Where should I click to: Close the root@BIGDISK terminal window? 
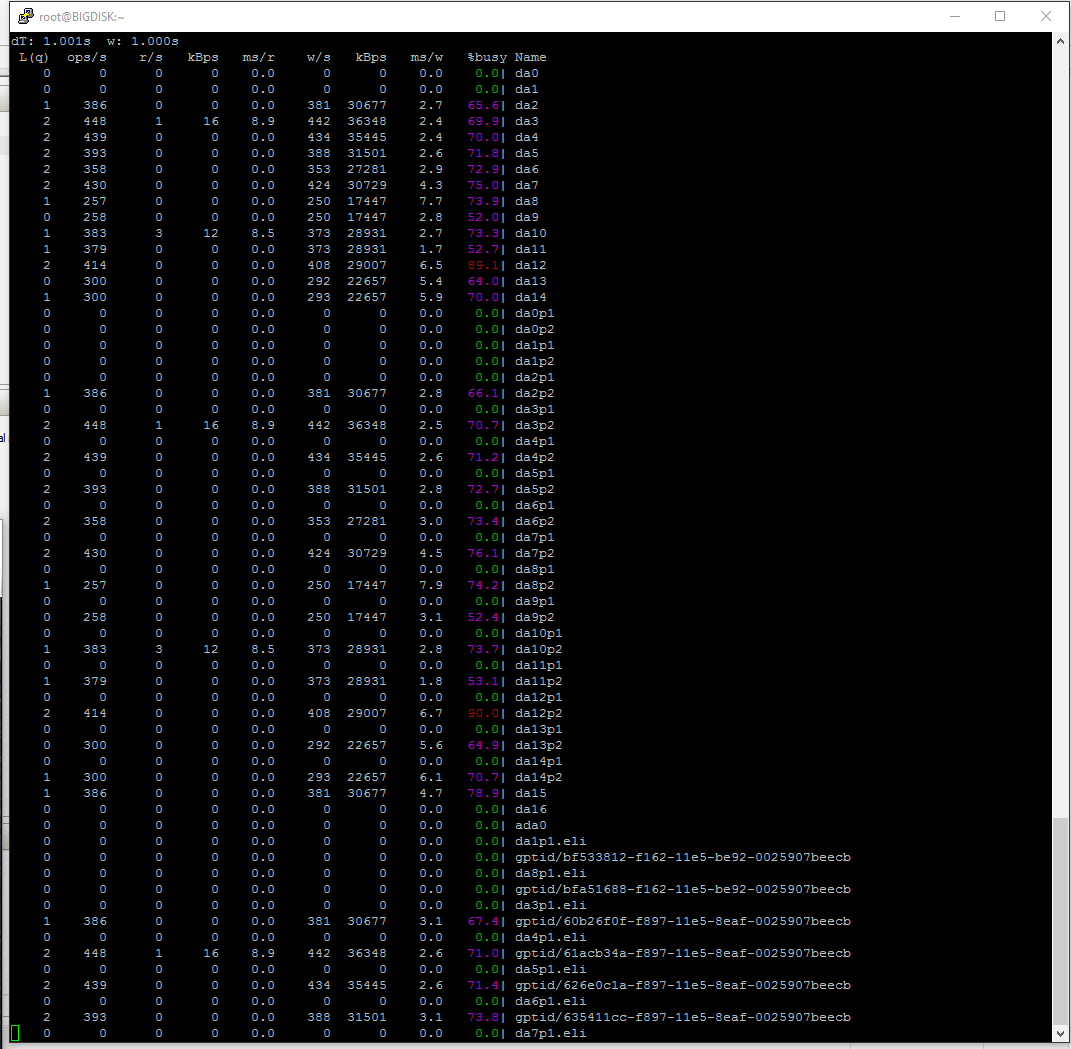click(1046, 16)
